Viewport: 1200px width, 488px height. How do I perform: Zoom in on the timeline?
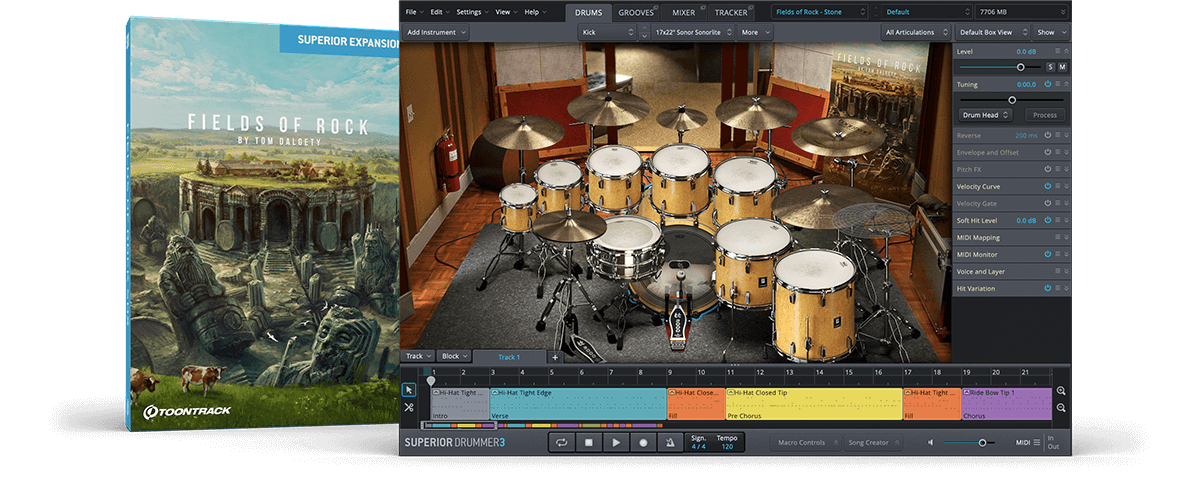click(x=1061, y=391)
